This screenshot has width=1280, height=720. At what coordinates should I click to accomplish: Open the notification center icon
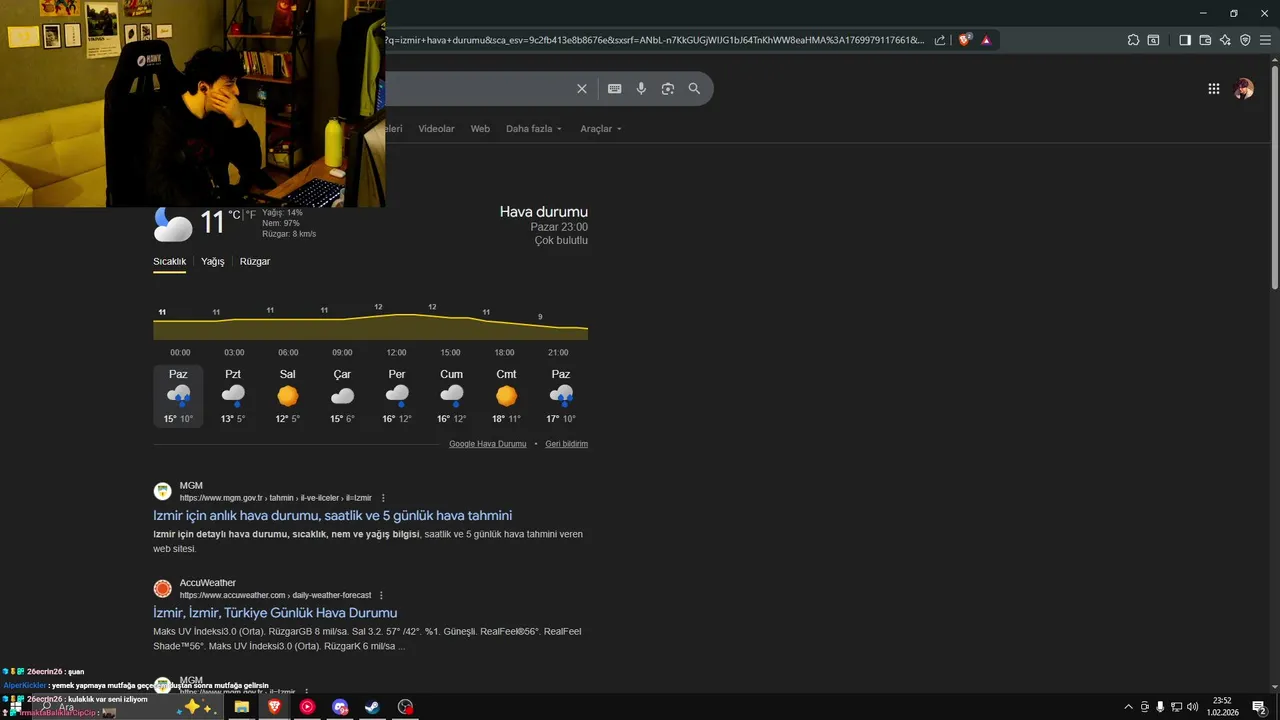click(1259, 707)
